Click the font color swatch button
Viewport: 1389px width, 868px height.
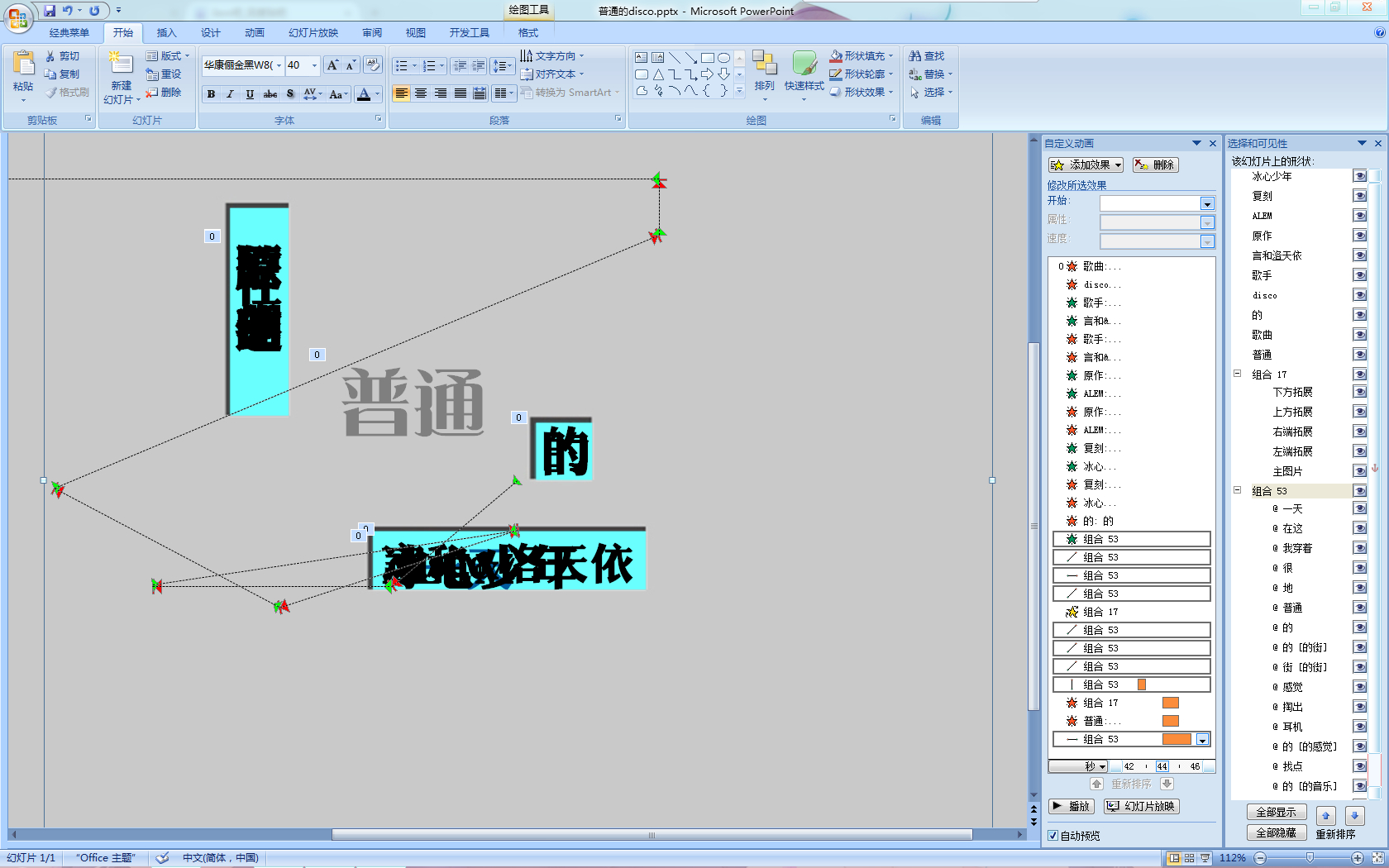click(x=364, y=94)
